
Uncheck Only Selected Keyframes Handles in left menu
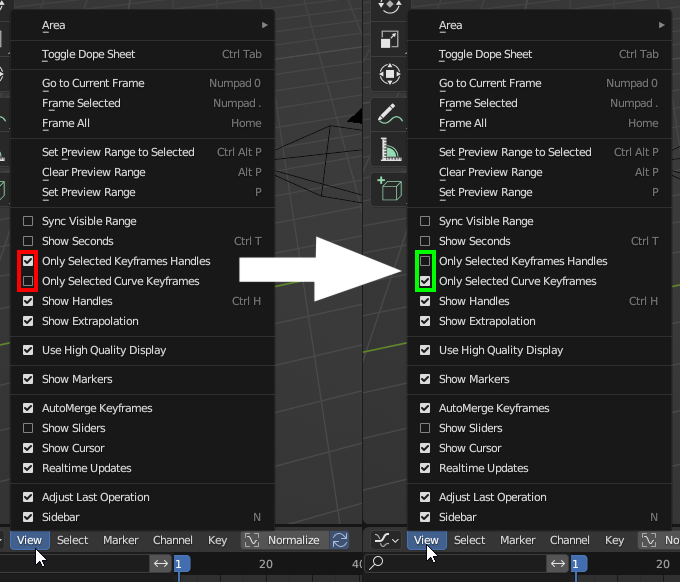(28, 261)
